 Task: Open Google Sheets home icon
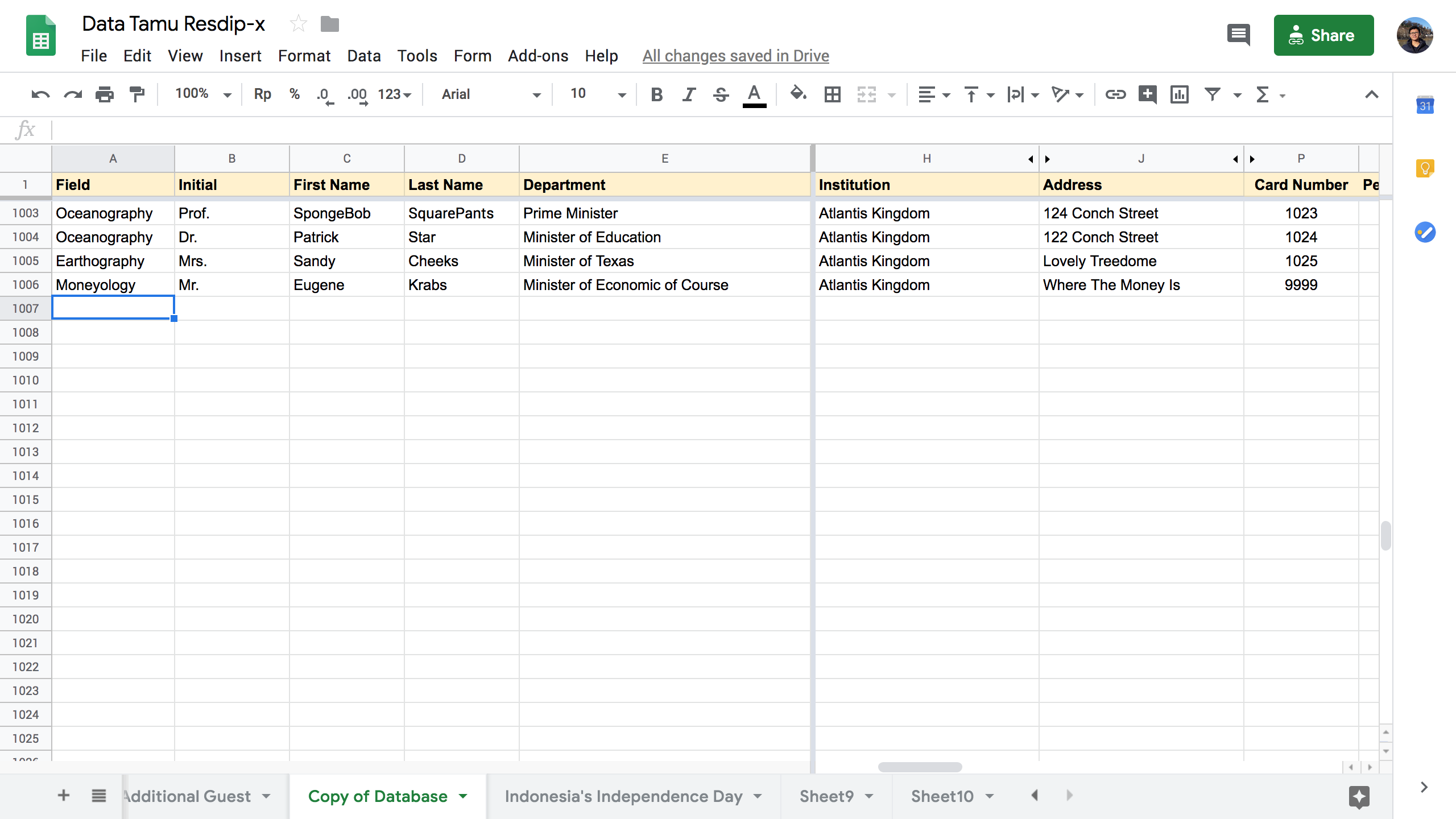[x=41, y=35]
